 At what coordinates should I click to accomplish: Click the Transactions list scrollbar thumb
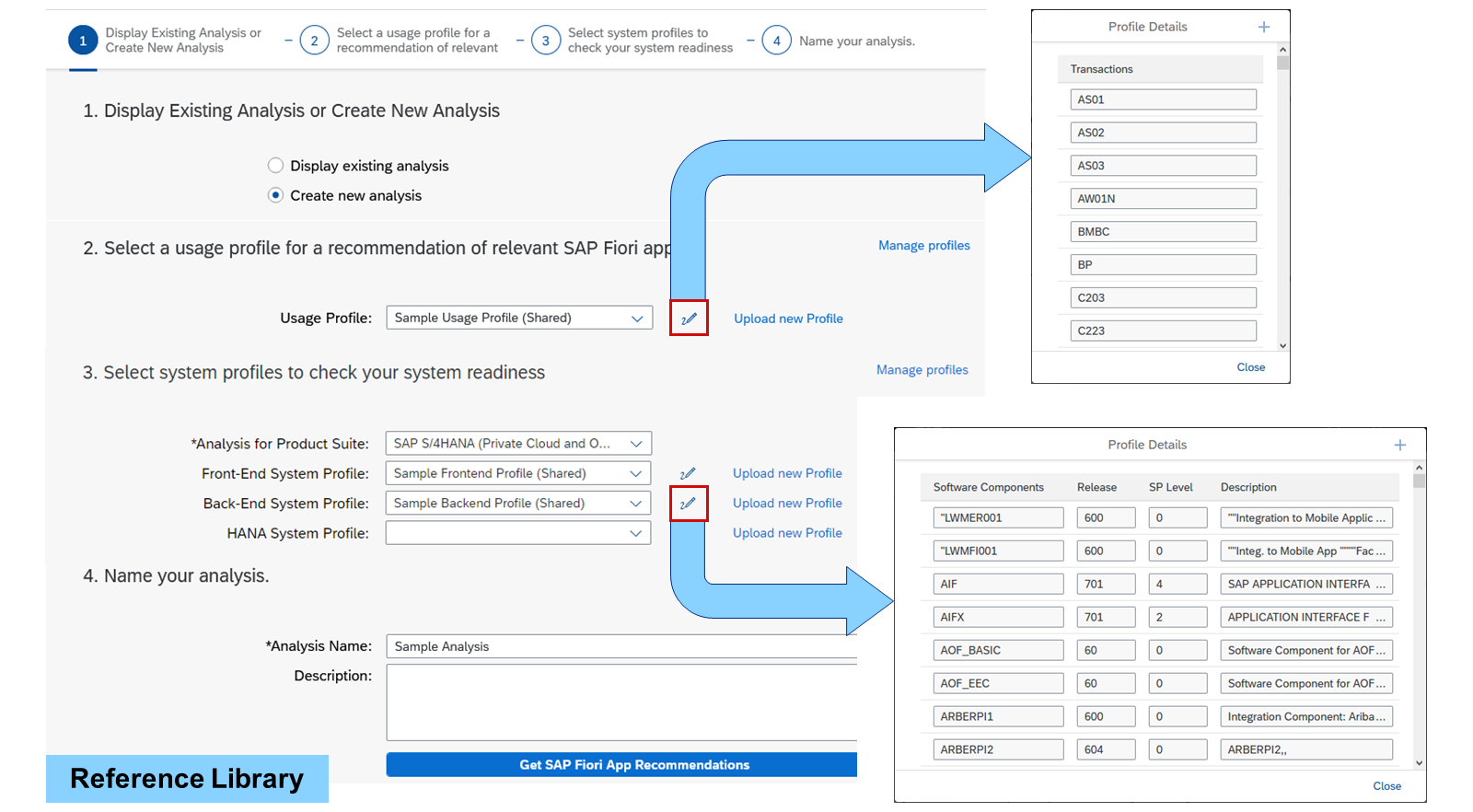pos(1283,63)
